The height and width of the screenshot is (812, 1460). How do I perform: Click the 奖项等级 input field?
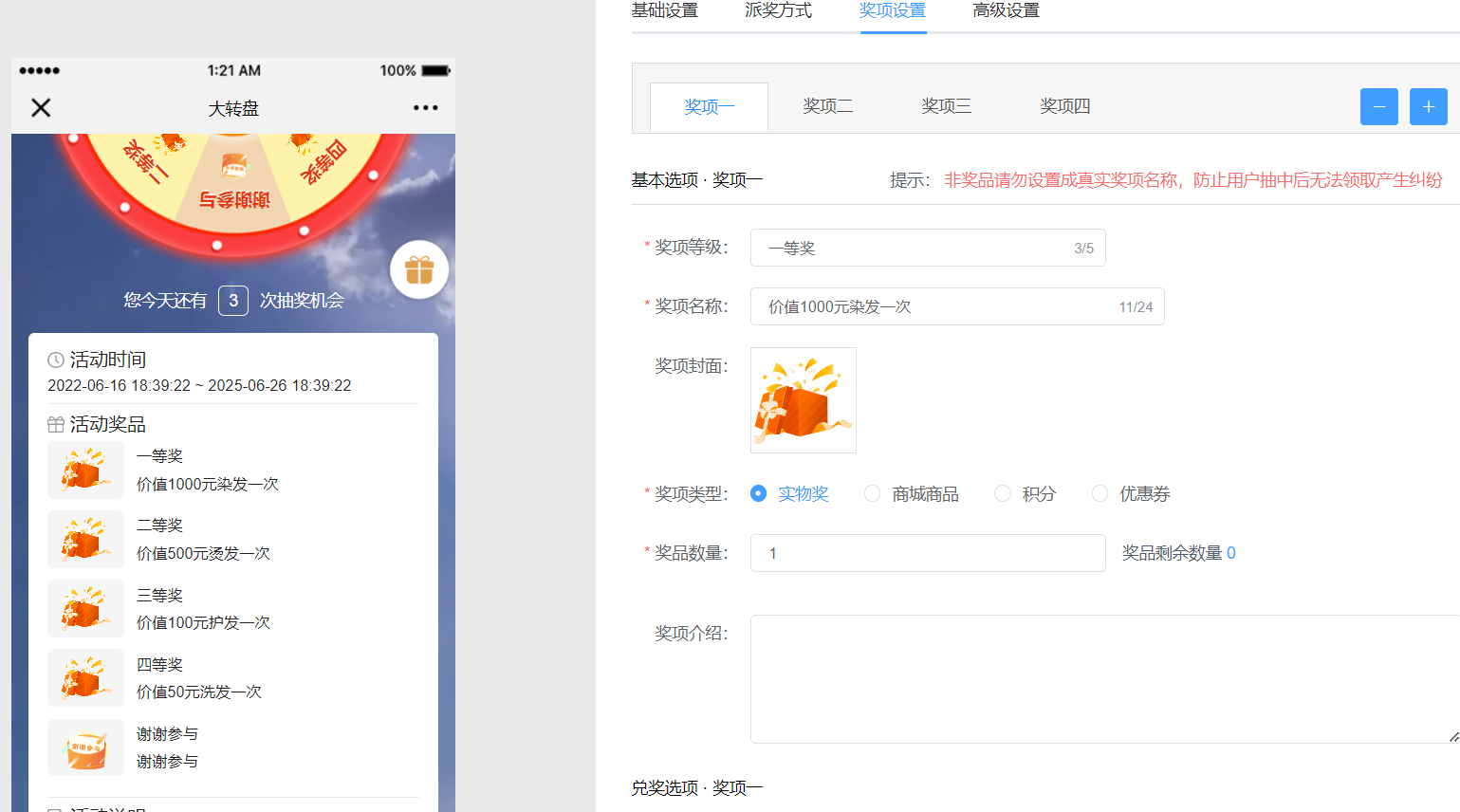[x=928, y=248]
